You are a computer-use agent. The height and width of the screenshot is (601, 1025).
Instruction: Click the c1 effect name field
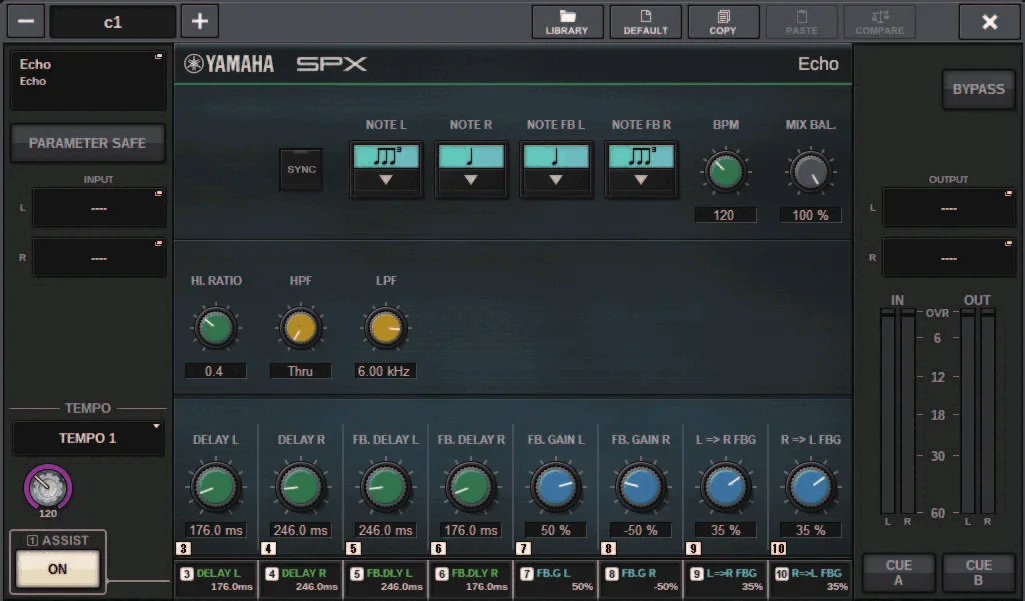(x=112, y=22)
